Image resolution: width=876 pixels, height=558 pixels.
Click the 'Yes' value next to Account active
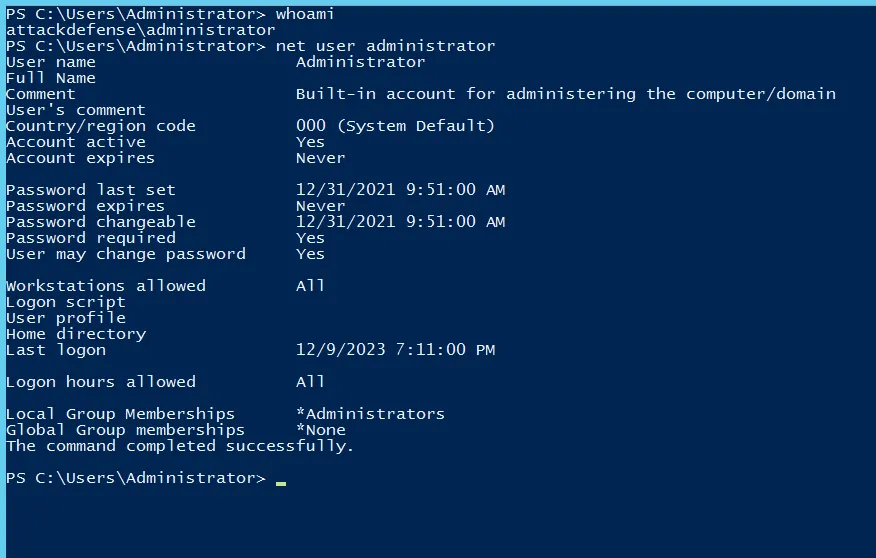coord(310,142)
